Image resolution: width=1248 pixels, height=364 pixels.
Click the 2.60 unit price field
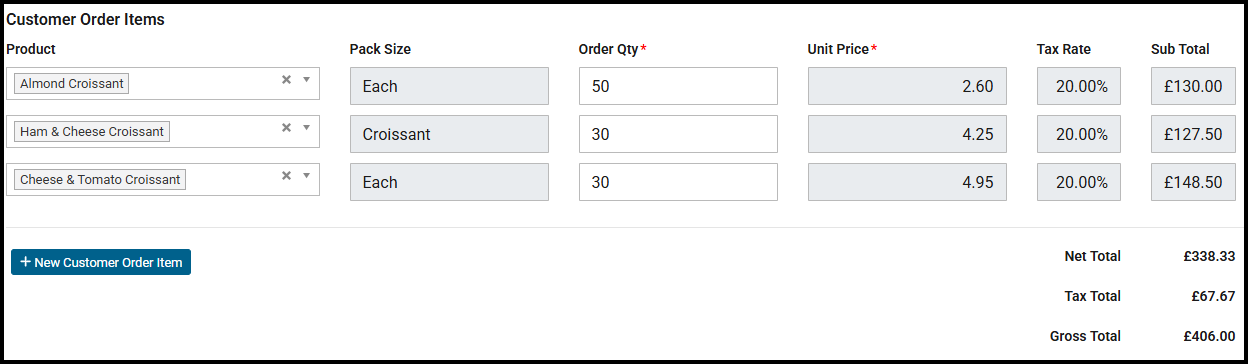click(x=907, y=86)
